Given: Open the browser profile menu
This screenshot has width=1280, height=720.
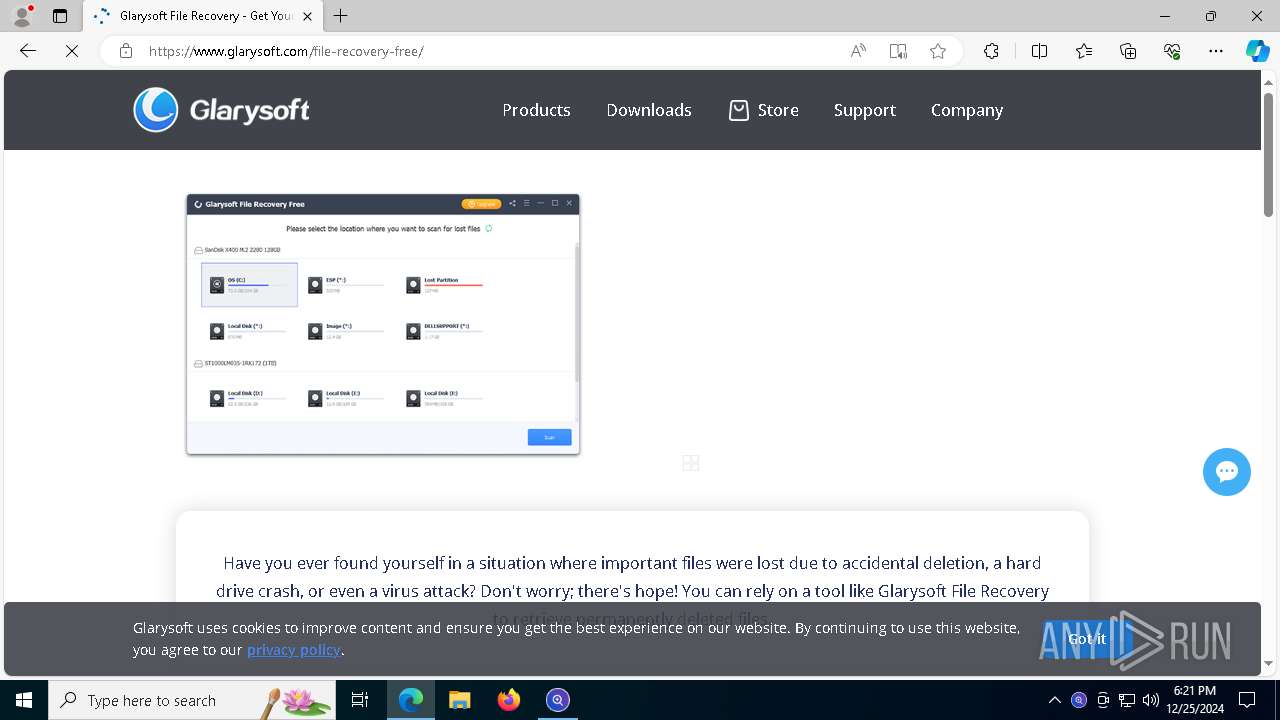Looking at the screenshot, I should pos(22,16).
